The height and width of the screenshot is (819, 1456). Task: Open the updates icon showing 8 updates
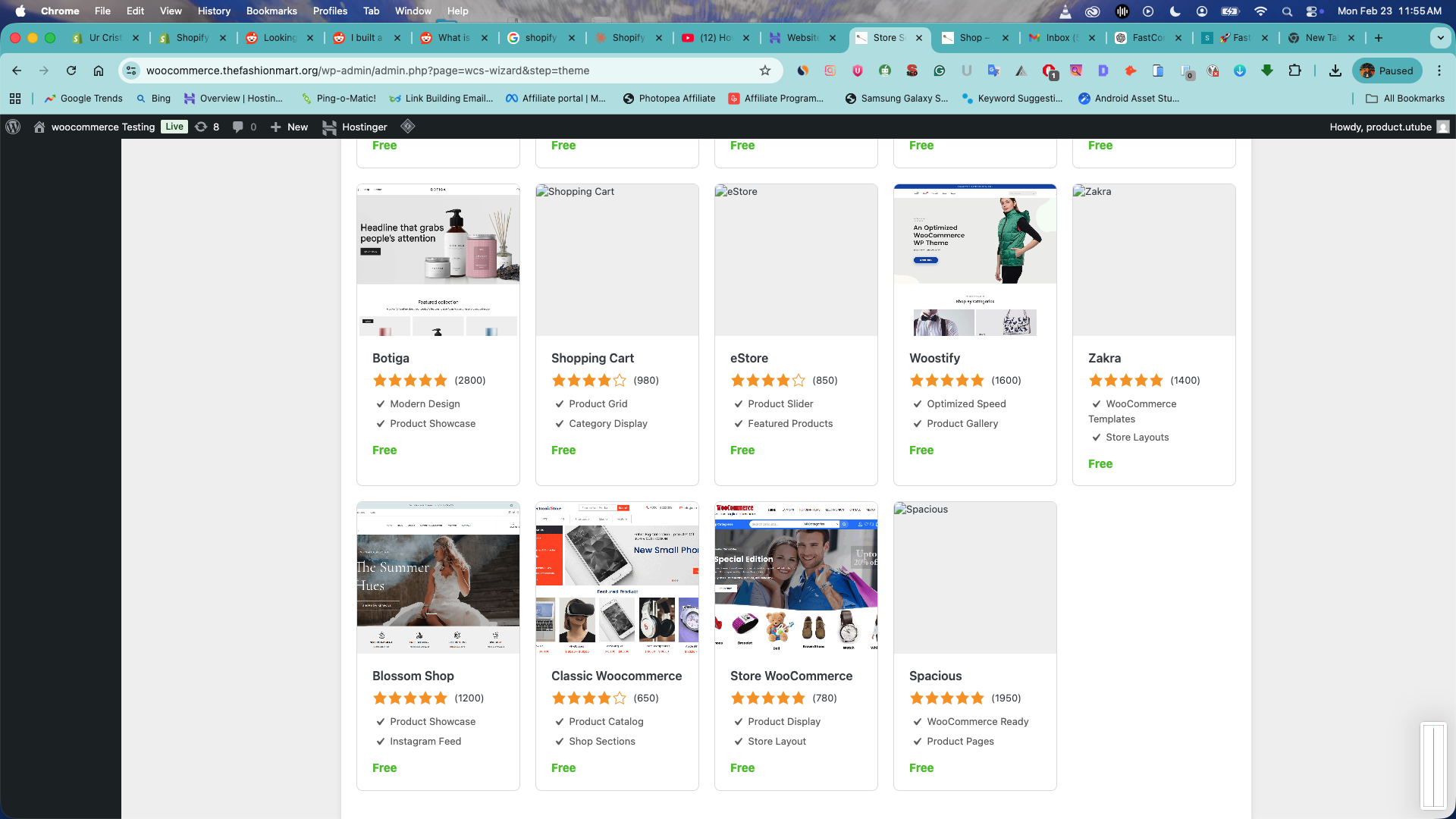[x=206, y=127]
